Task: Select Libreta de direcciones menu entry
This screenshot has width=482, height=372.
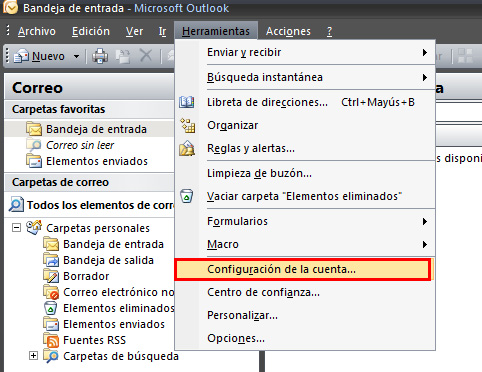Action: (305, 102)
